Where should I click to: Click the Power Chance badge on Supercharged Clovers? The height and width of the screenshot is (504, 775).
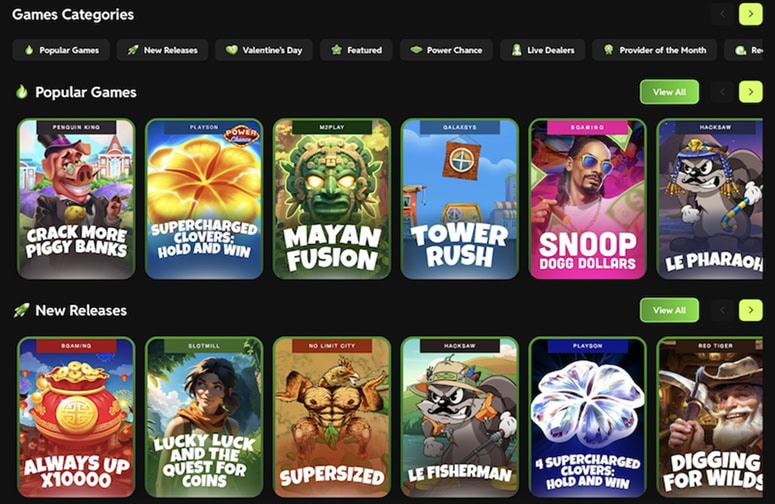point(241,134)
